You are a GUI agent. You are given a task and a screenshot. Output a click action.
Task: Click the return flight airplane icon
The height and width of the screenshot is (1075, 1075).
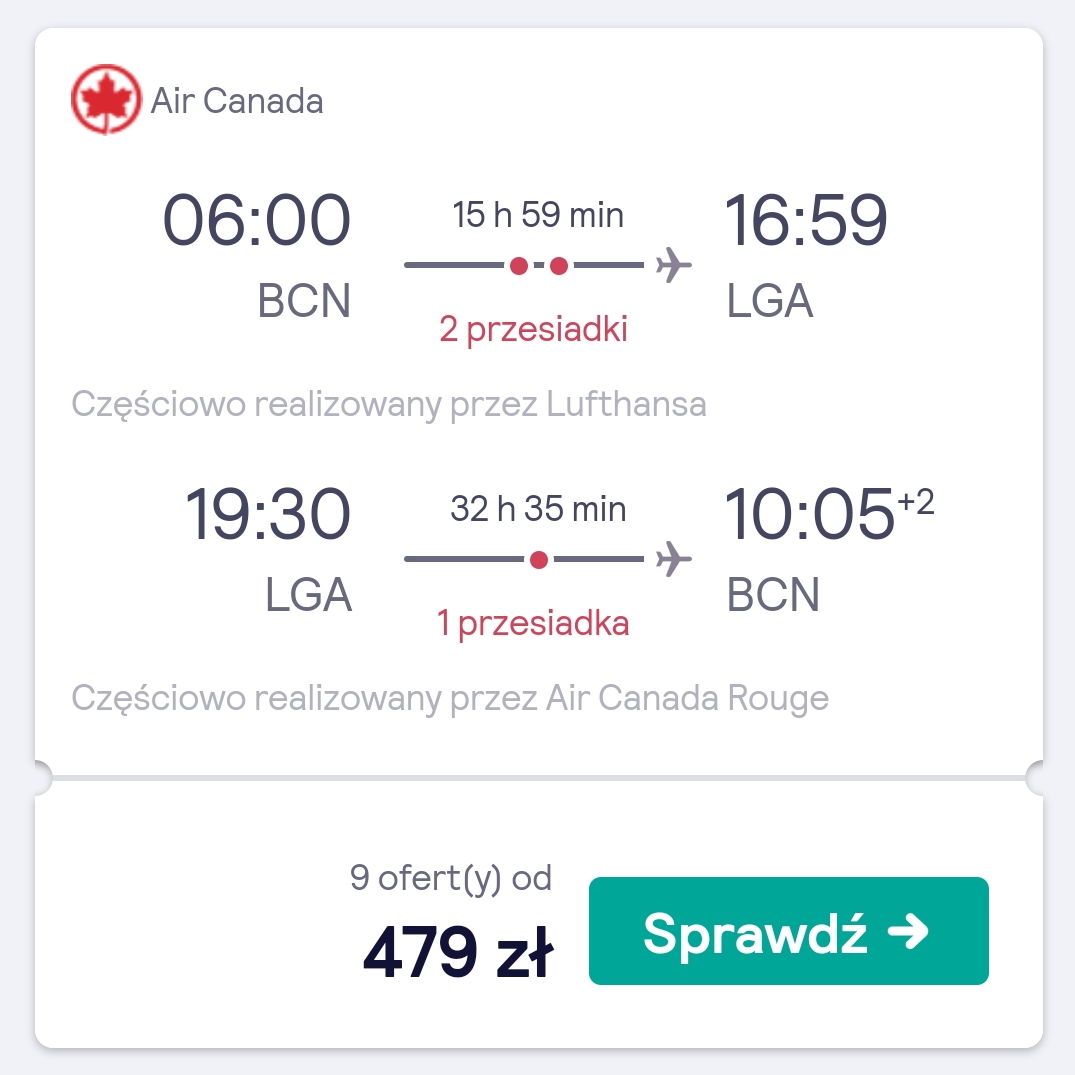[673, 559]
